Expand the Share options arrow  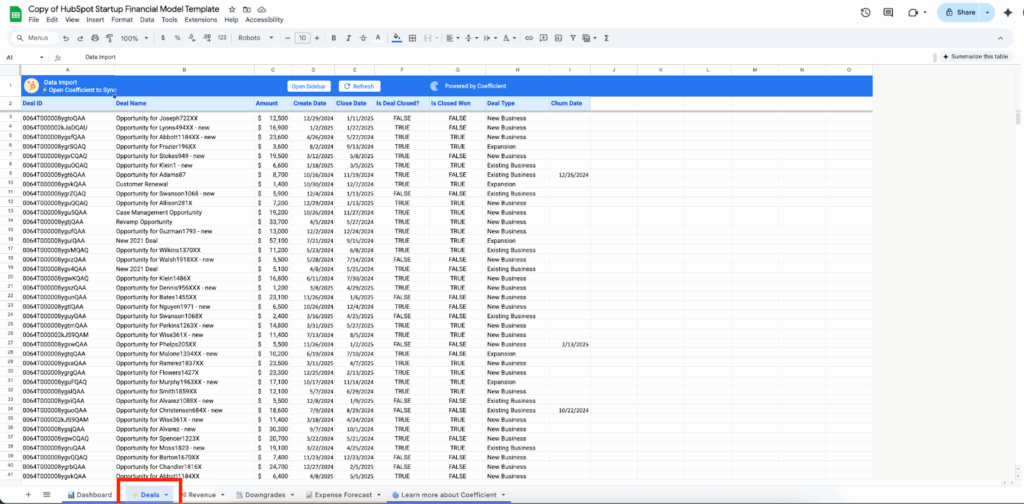point(988,12)
